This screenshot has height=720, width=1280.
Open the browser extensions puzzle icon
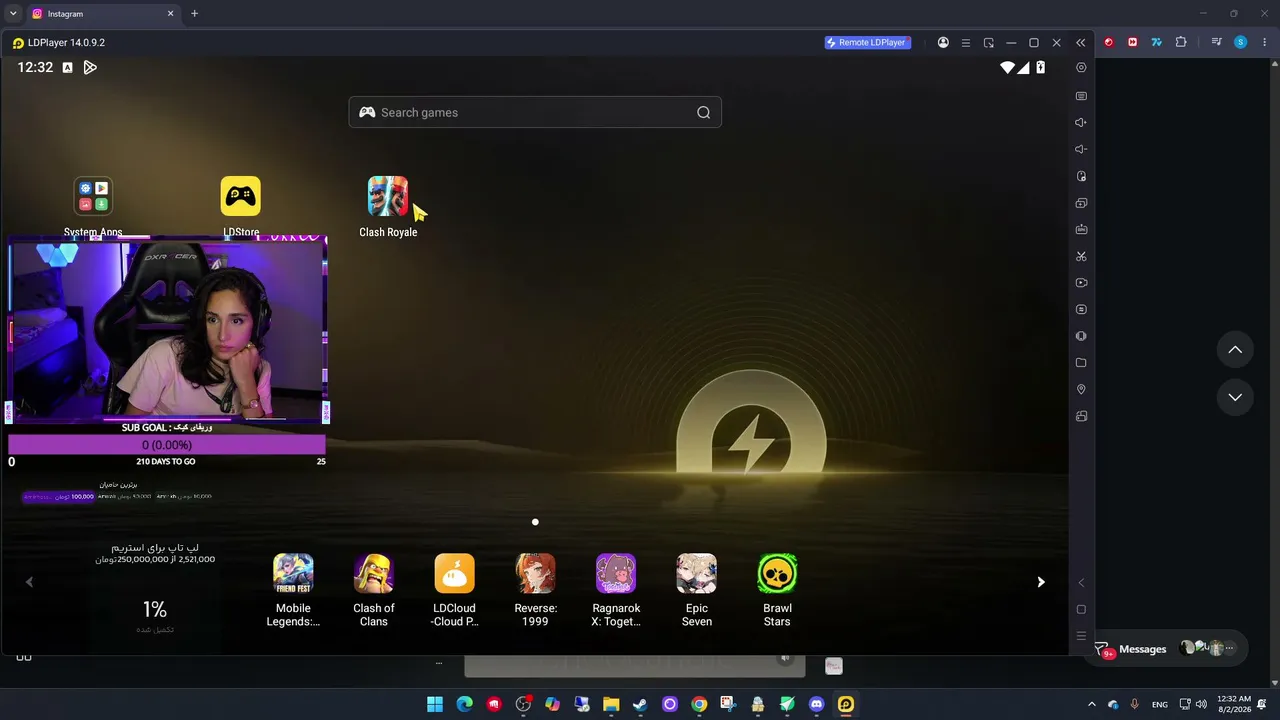point(1181,42)
